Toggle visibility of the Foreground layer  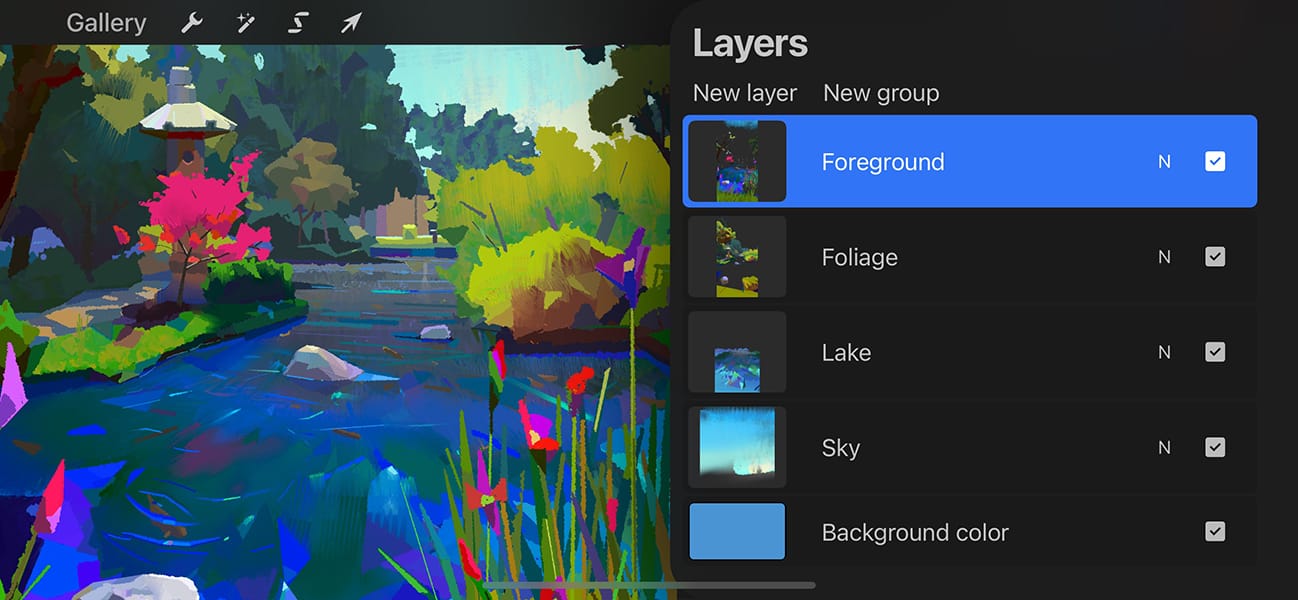[x=1215, y=161]
